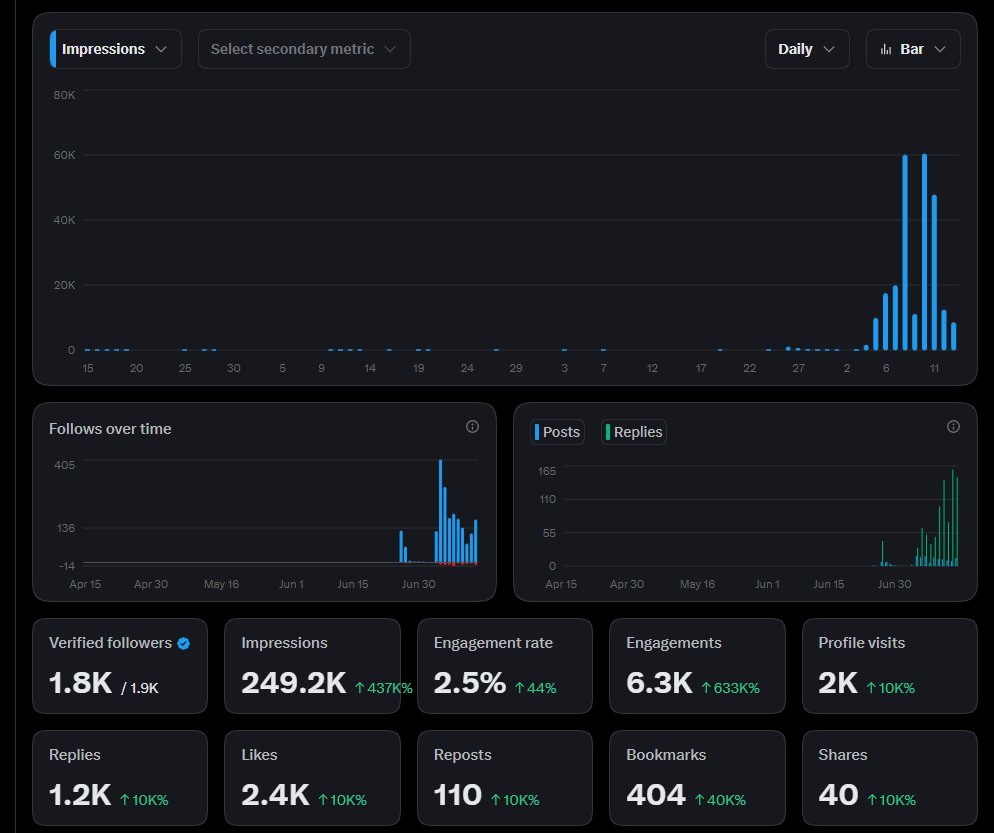
Task: Click the info icon on Follows over time
Action: pos(472,427)
